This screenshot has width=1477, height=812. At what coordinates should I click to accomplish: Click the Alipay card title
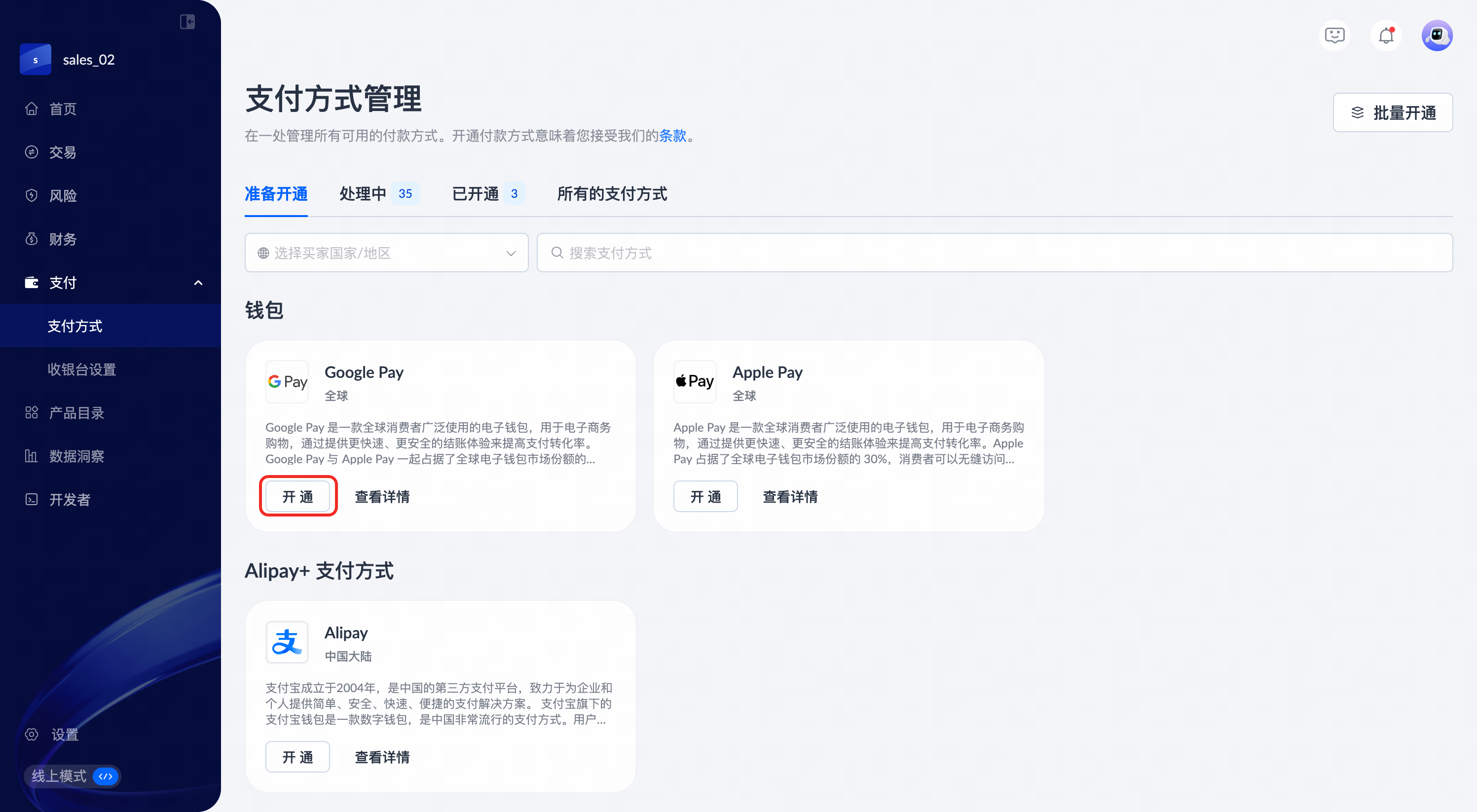(346, 632)
